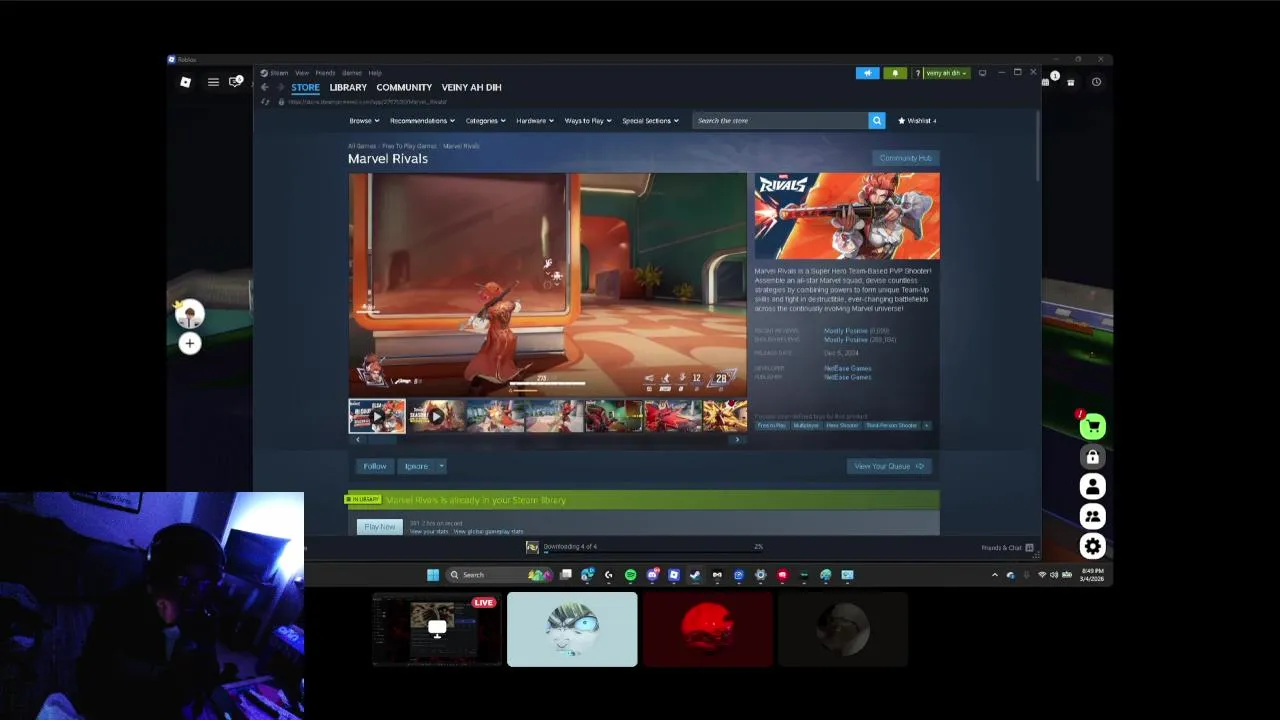Click the Ignore button
Image resolution: width=1280 pixels, height=720 pixels.
(x=416, y=466)
